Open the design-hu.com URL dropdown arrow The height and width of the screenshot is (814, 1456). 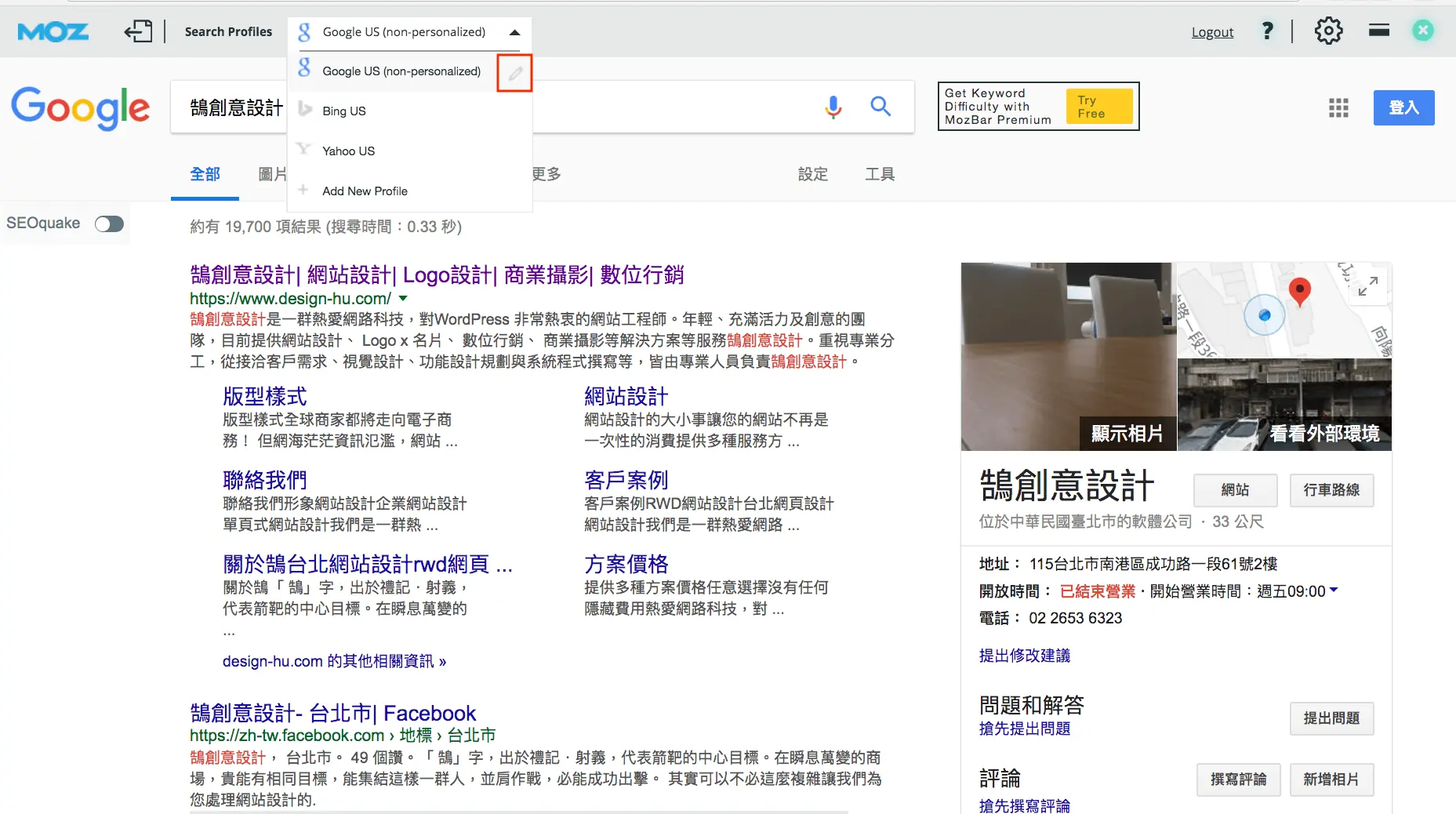pyautogui.click(x=403, y=299)
